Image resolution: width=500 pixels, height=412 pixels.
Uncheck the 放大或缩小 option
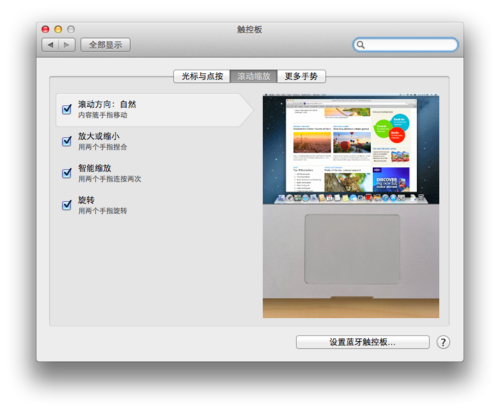[67, 141]
